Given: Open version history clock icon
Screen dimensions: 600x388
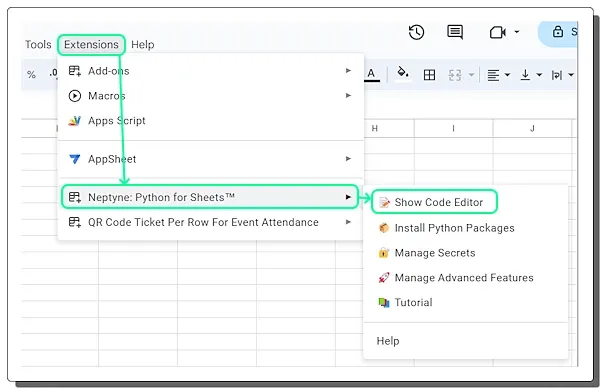Looking at the screenshot, I should pos(416,32).
